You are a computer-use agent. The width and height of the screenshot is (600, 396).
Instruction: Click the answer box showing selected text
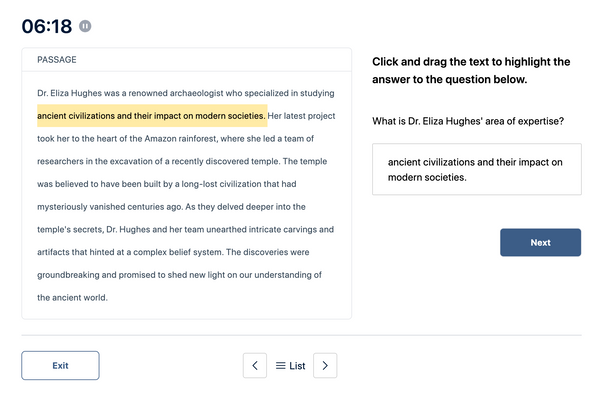pos(477,169)
